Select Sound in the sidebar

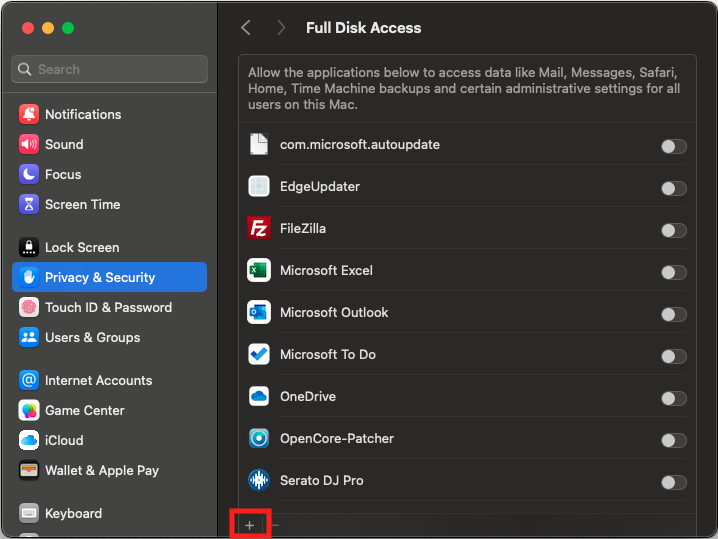tap(109, 144)
